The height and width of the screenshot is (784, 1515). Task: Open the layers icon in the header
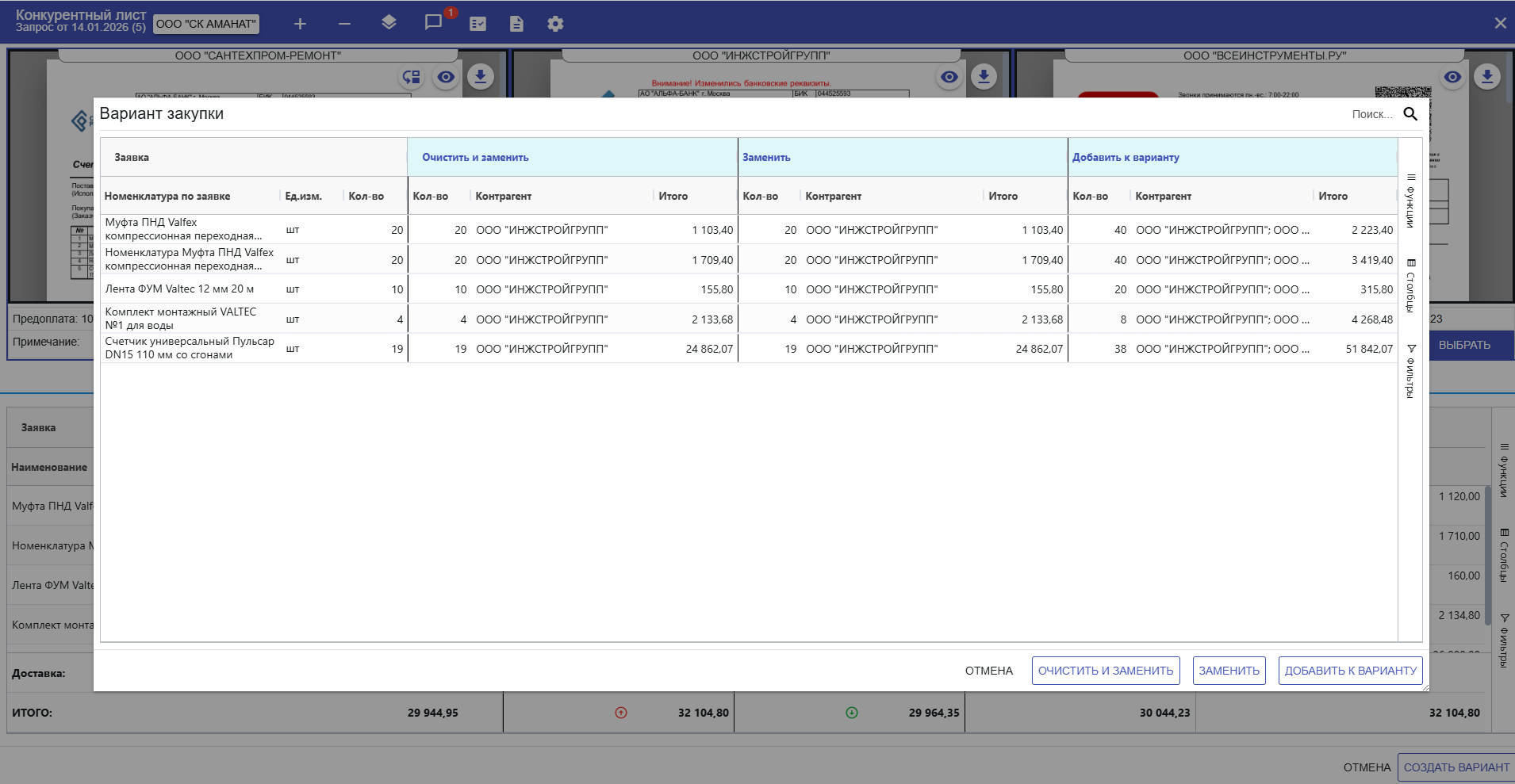[389, 23]
